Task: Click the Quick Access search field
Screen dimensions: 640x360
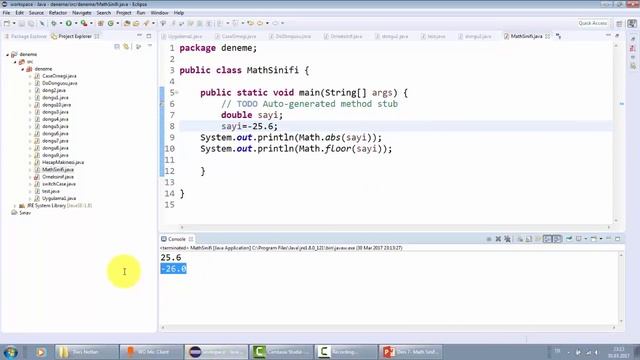Action: (593, 23)
